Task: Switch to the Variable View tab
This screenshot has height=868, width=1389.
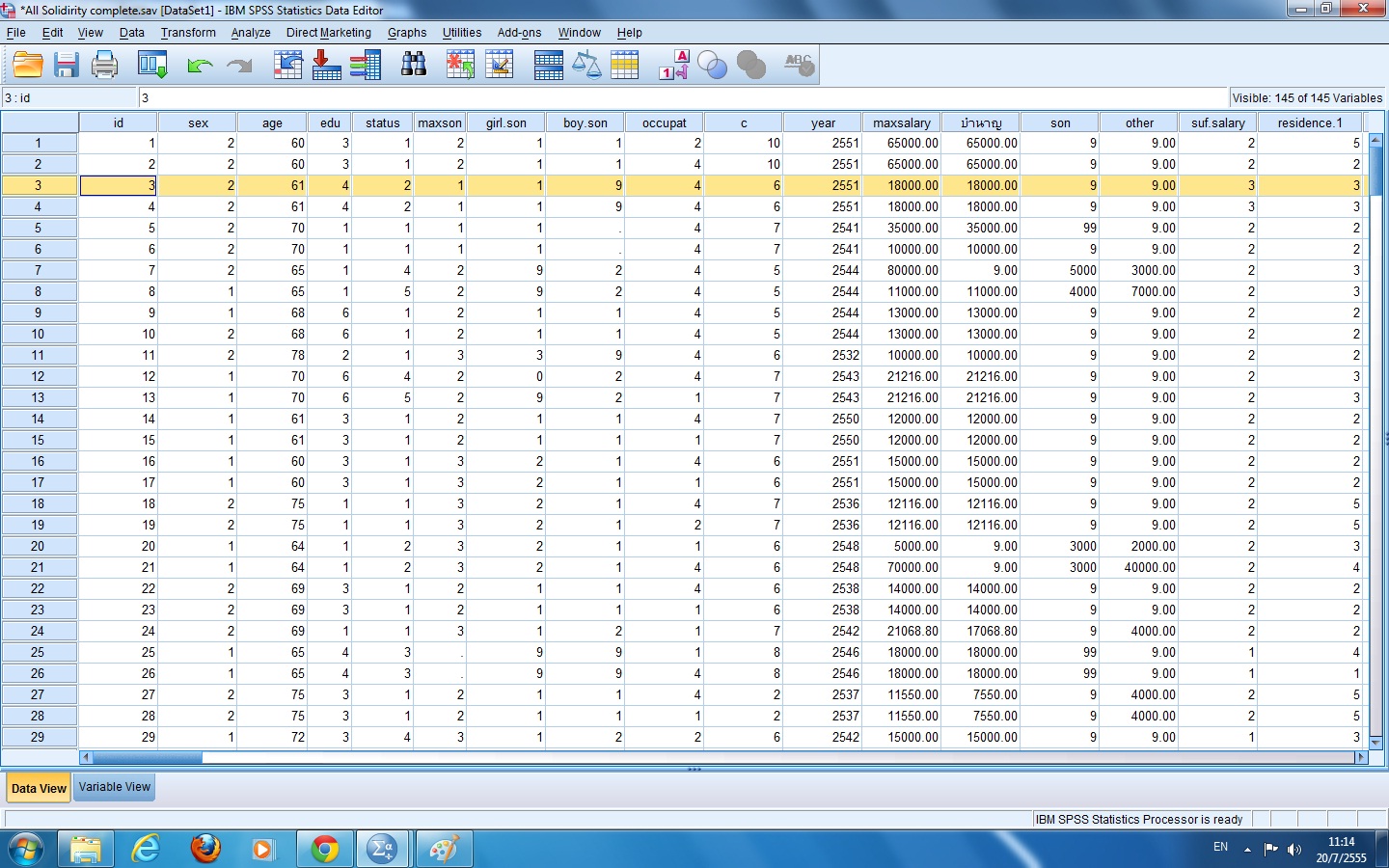Action: (x=115, y=787)
